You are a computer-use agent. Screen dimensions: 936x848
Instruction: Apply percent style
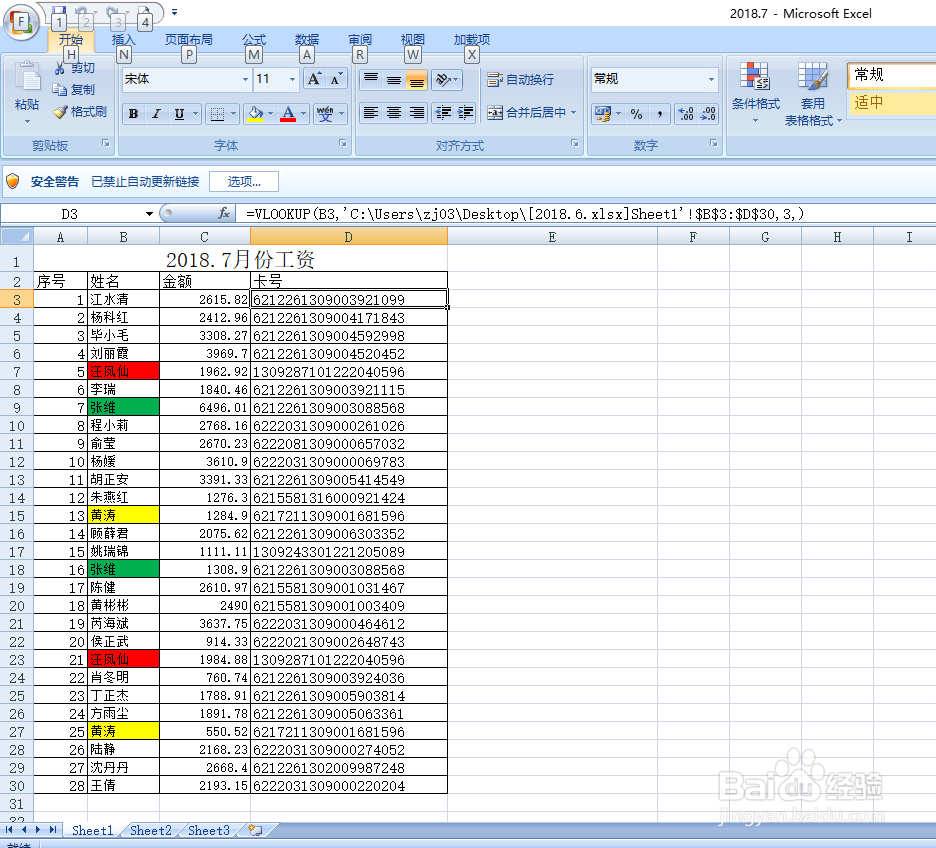636,113
